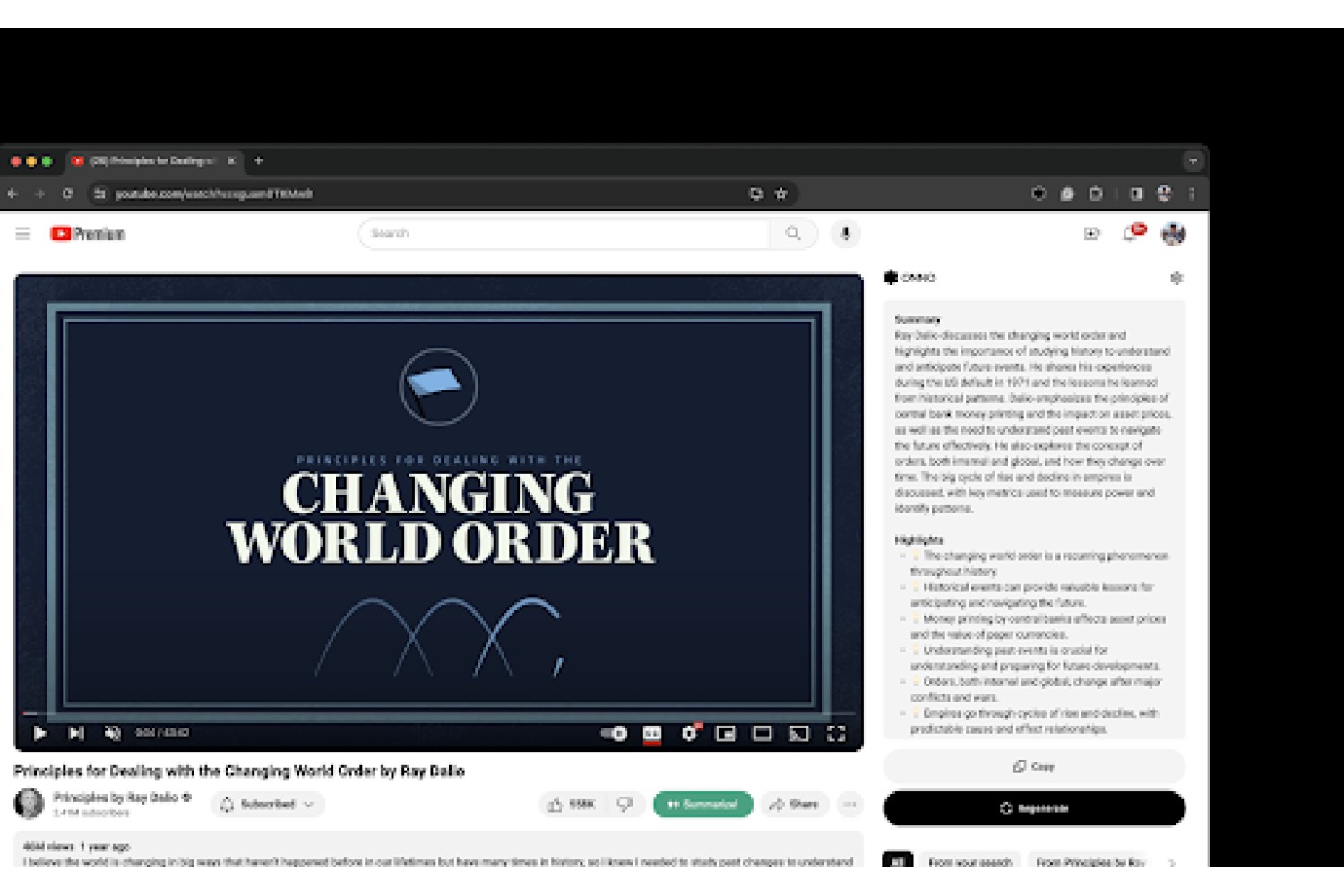Open the channel avatar of Ray Dalio
1344x896 pixels.
(x=29, y=804)
